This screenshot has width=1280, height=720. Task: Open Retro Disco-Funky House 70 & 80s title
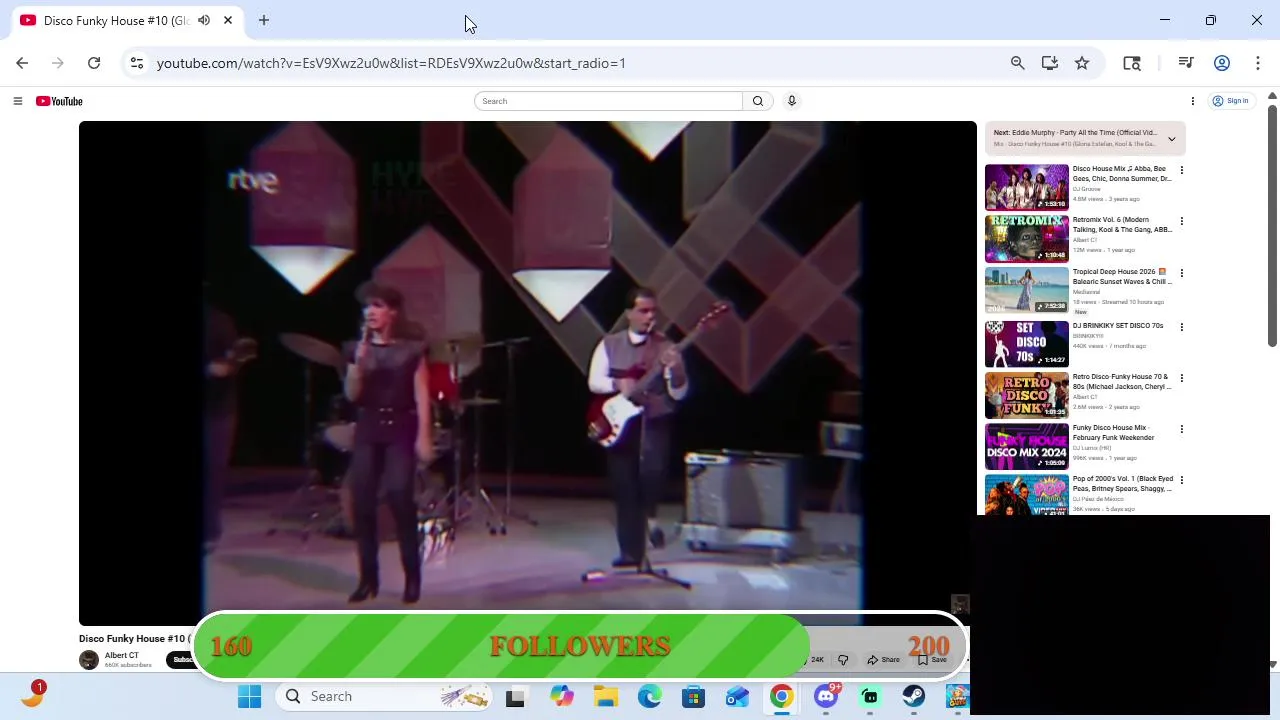1121,382
